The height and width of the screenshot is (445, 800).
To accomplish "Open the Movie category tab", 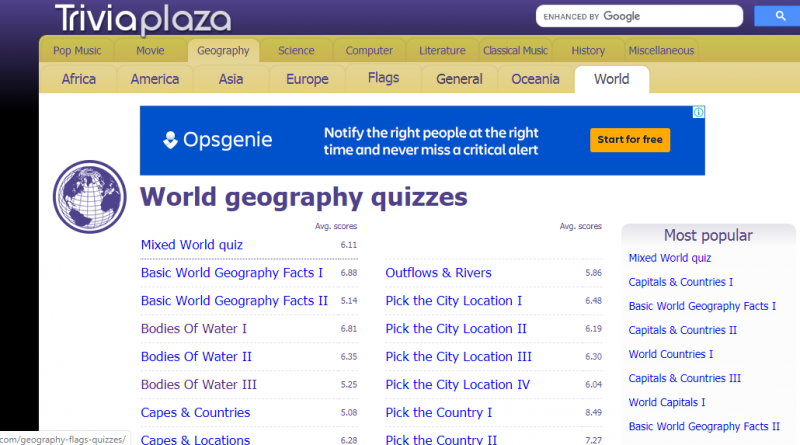I will [x=150, y=51].
